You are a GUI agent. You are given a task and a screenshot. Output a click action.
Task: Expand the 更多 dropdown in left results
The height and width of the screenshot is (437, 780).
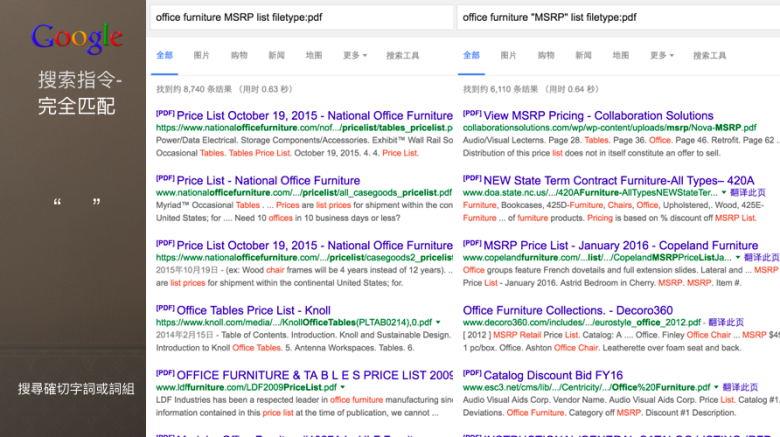[x=355, y=55]
